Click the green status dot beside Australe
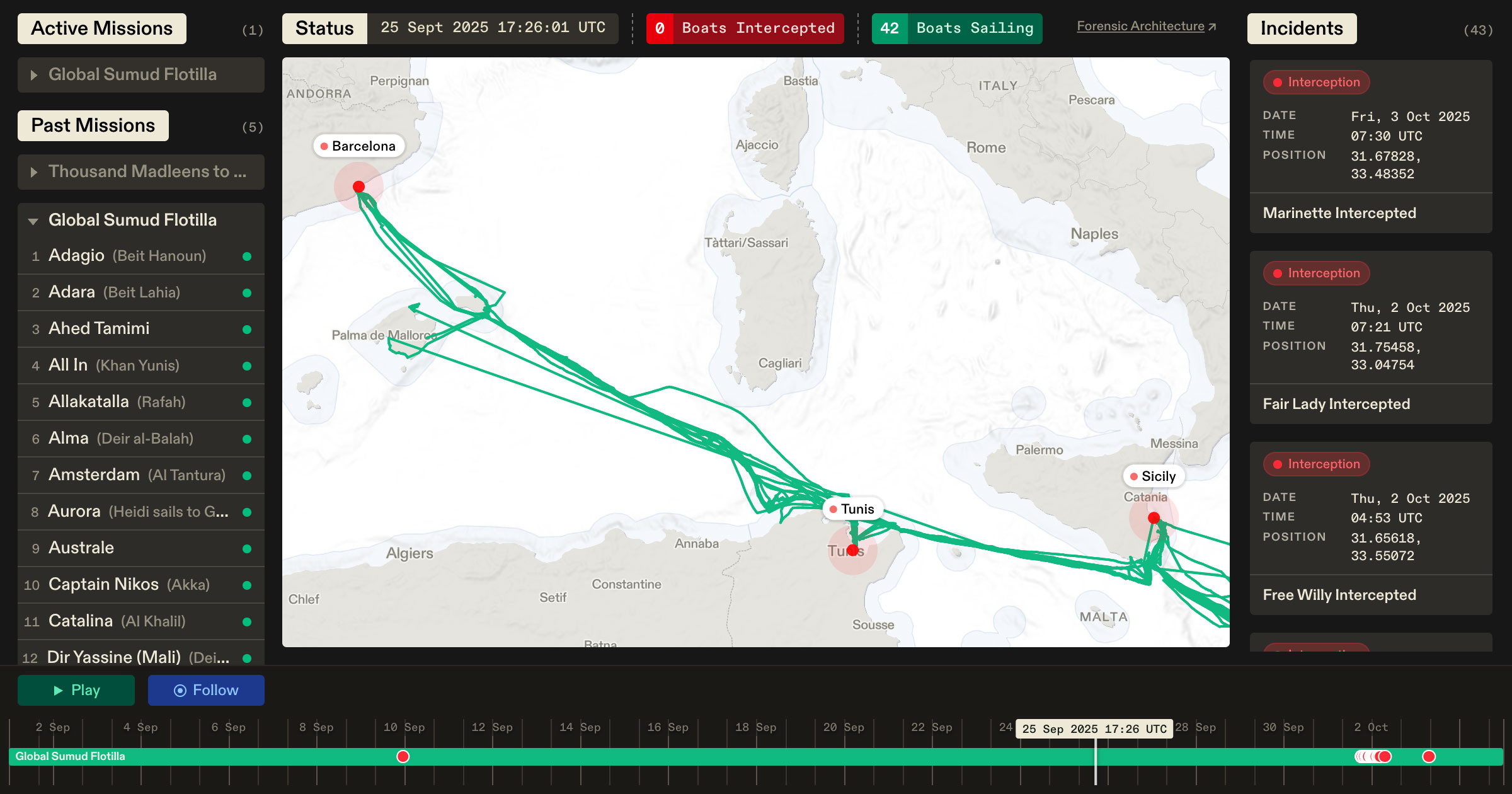The image size is (1512, 794). 247,549
